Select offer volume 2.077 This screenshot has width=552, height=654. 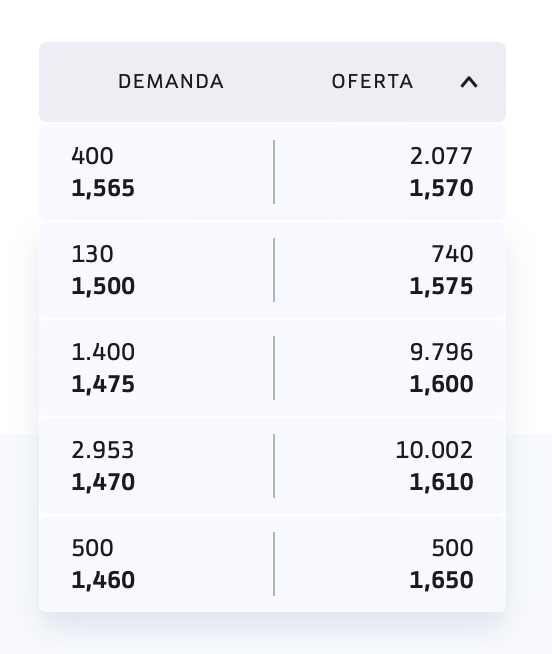(441, 156)
